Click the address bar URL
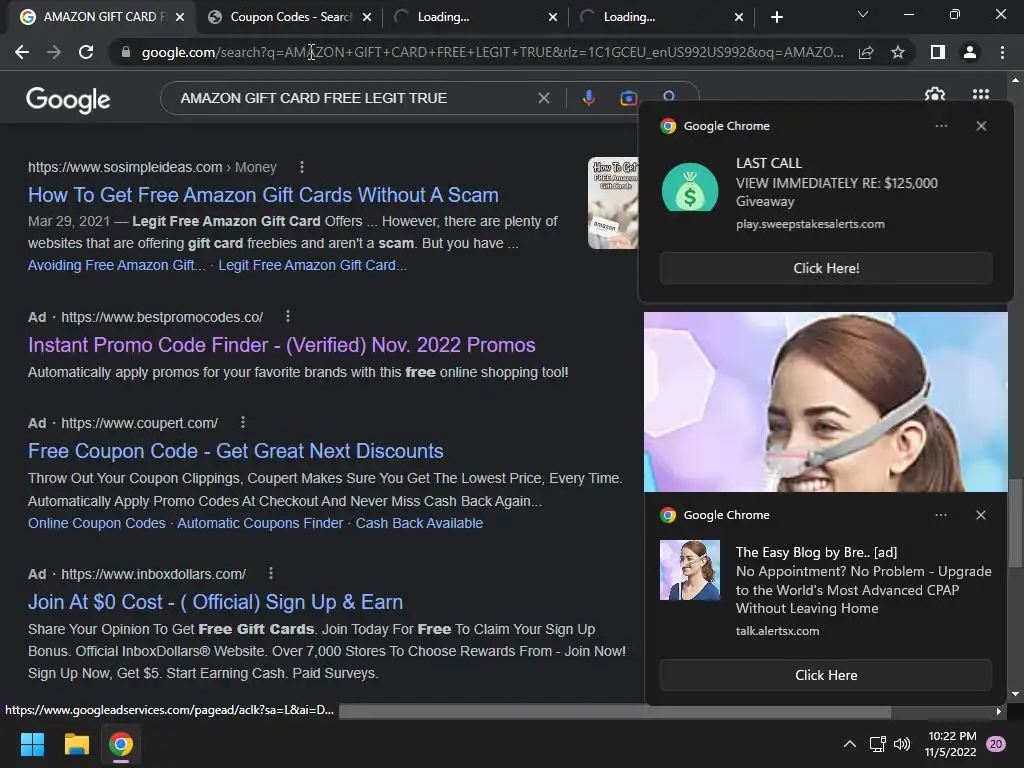Screen dimensions: 1024x768 (x=491, y=52)
